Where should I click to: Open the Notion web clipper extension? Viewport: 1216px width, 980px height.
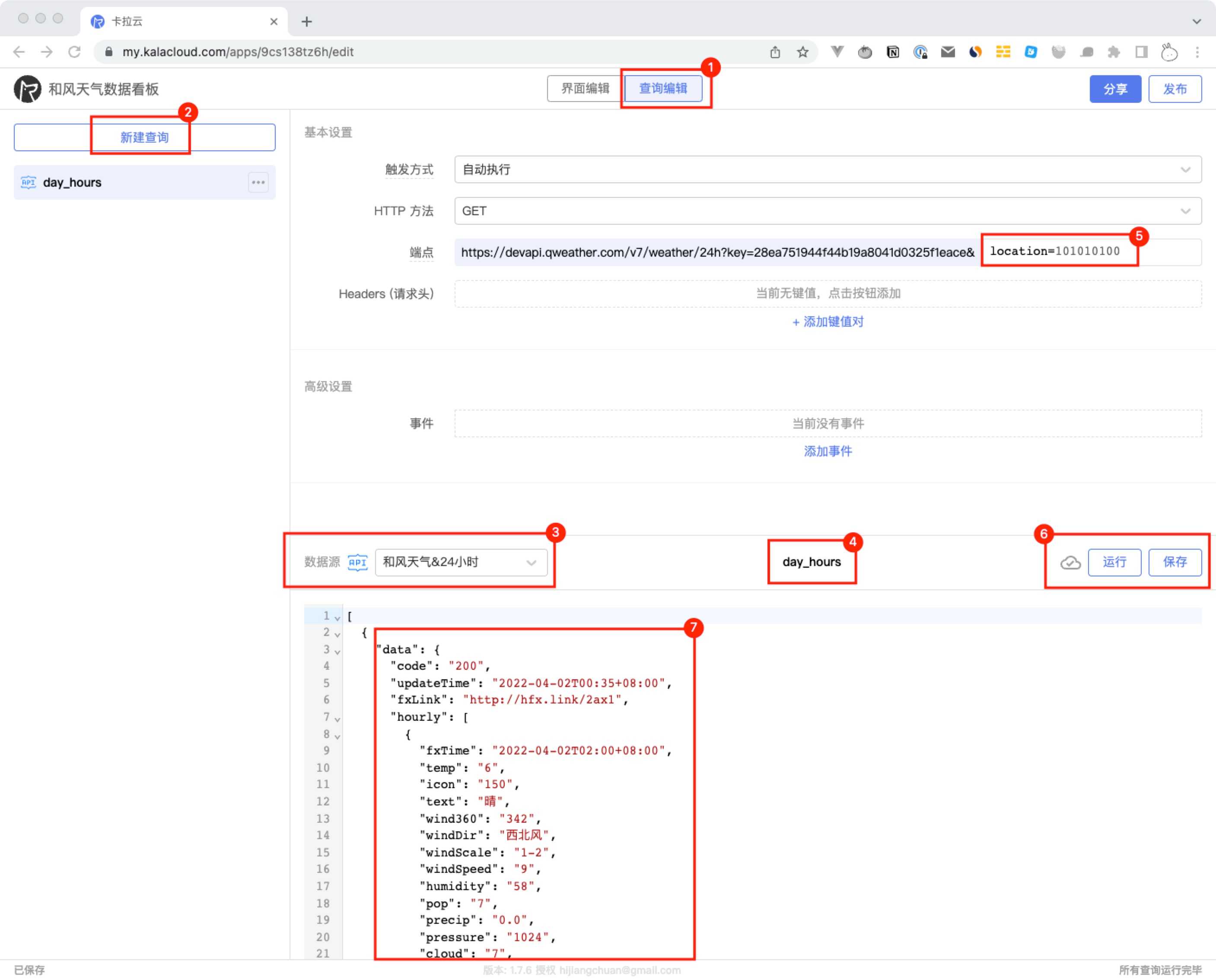tap(892, 52)
